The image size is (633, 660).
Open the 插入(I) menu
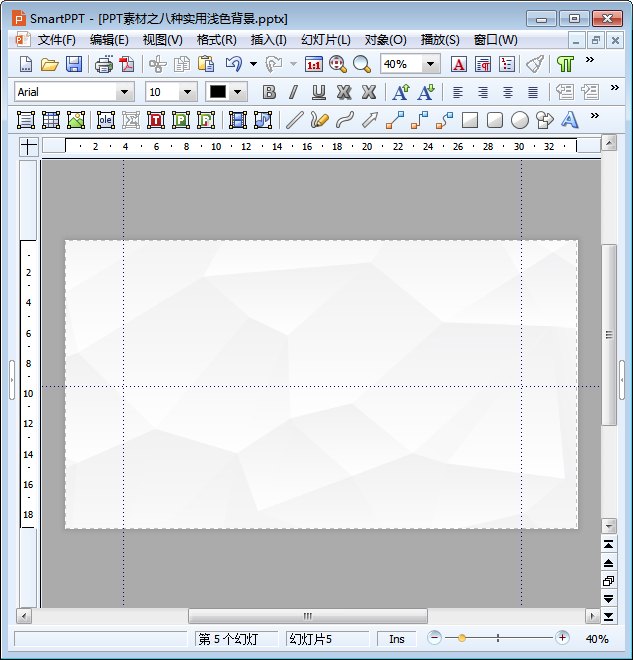coord(269,40)
